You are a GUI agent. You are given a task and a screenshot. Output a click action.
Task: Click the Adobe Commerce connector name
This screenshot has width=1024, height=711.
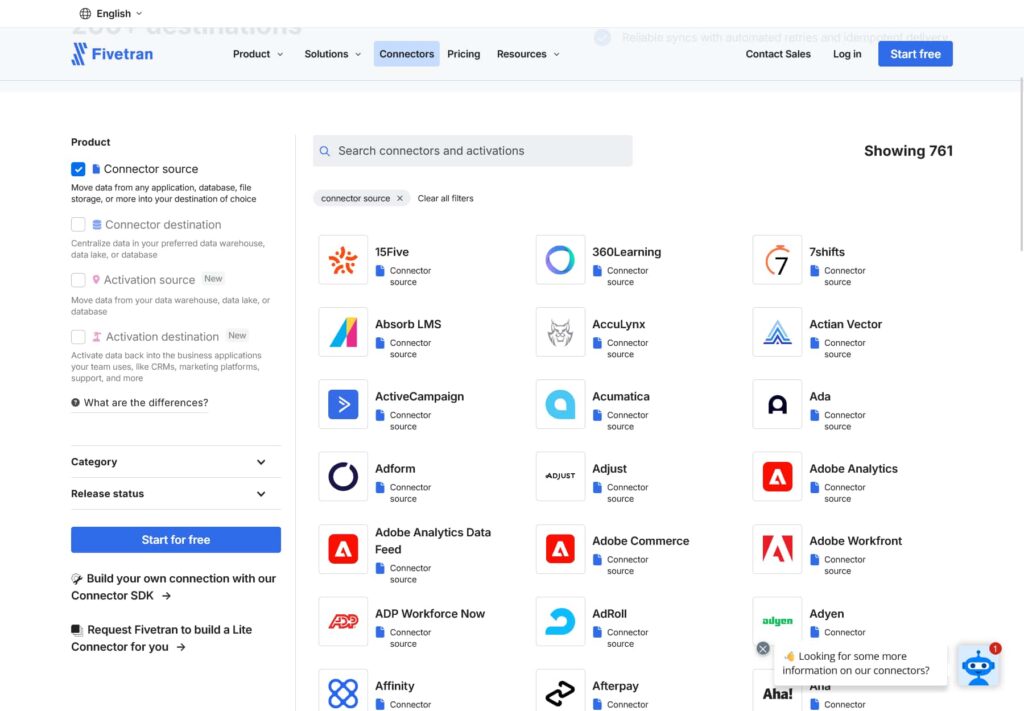point(641,541)
